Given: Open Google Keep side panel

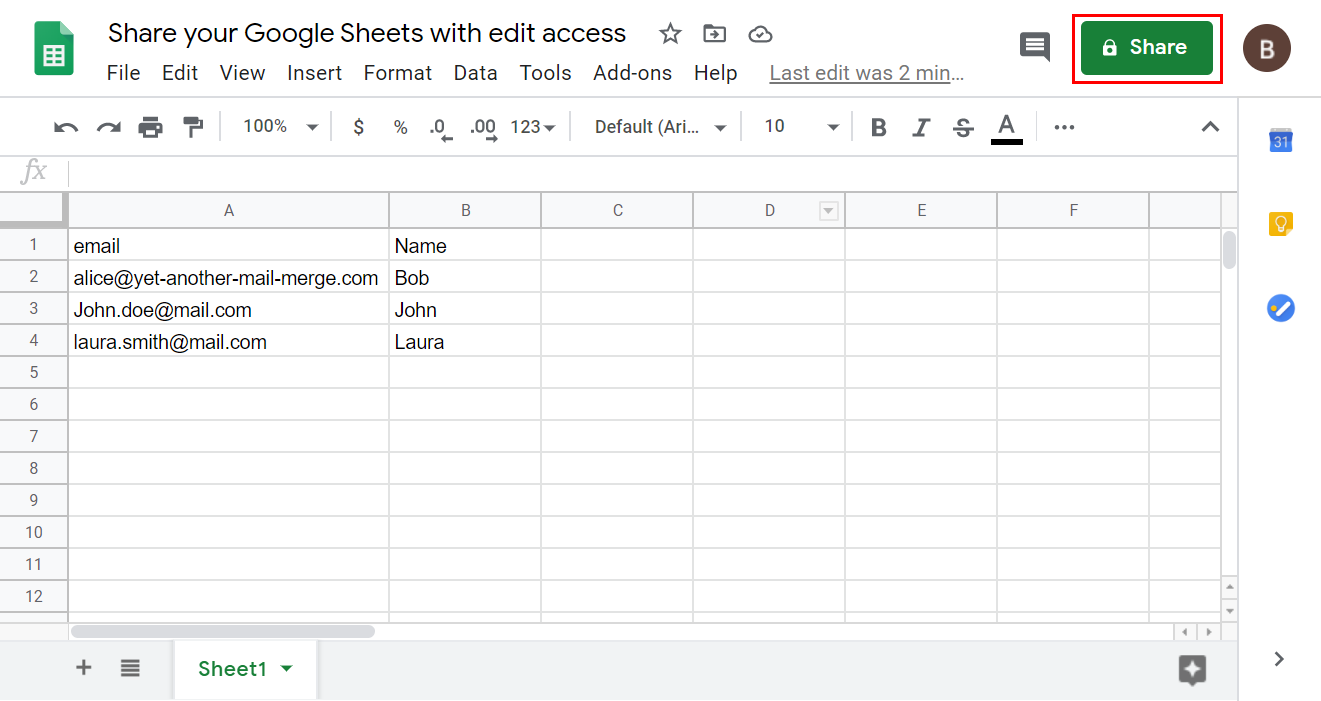Looking at the screenshot, I should point(1281,224).
